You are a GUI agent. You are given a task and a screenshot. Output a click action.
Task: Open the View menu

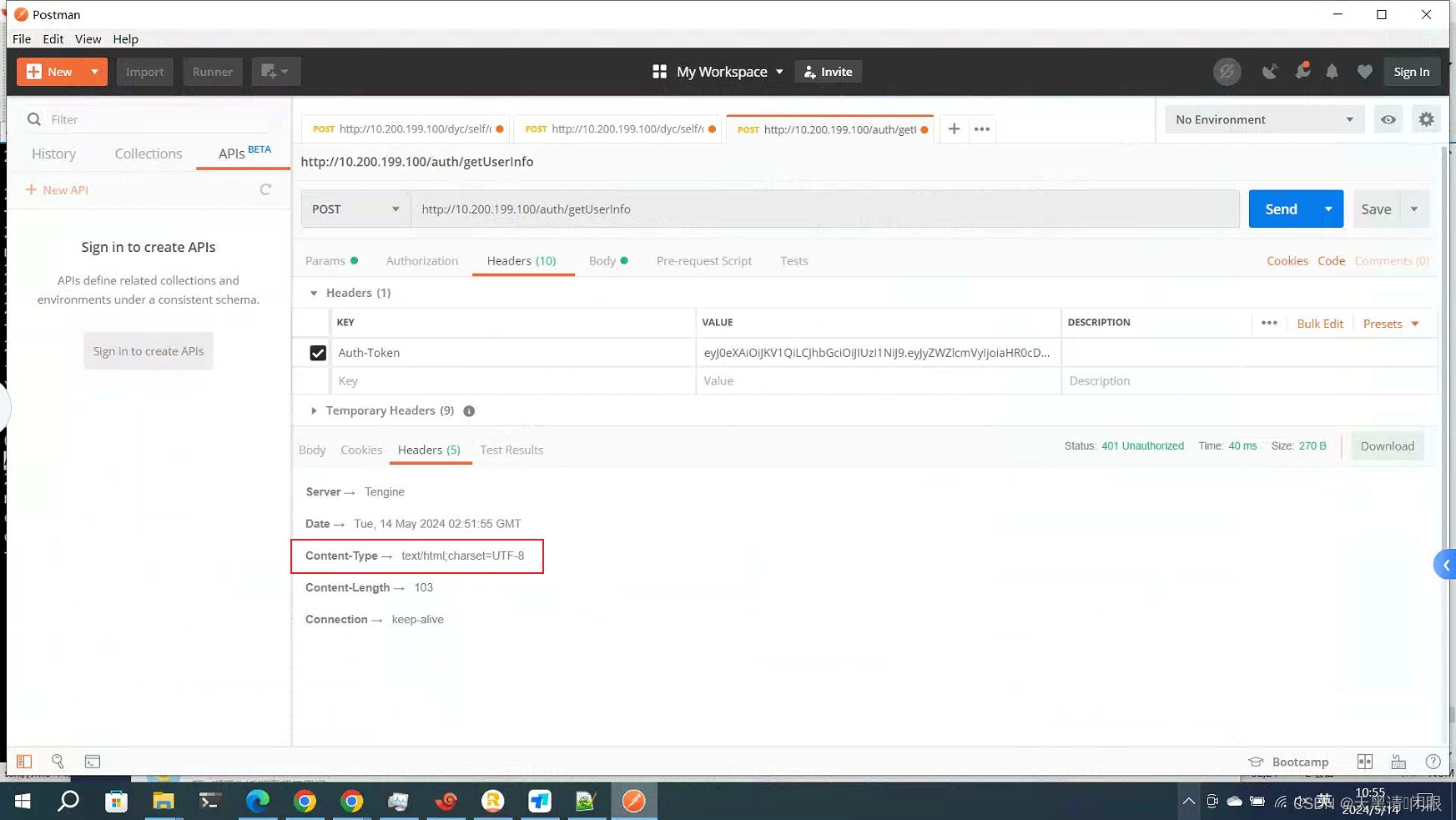(88, 38)
